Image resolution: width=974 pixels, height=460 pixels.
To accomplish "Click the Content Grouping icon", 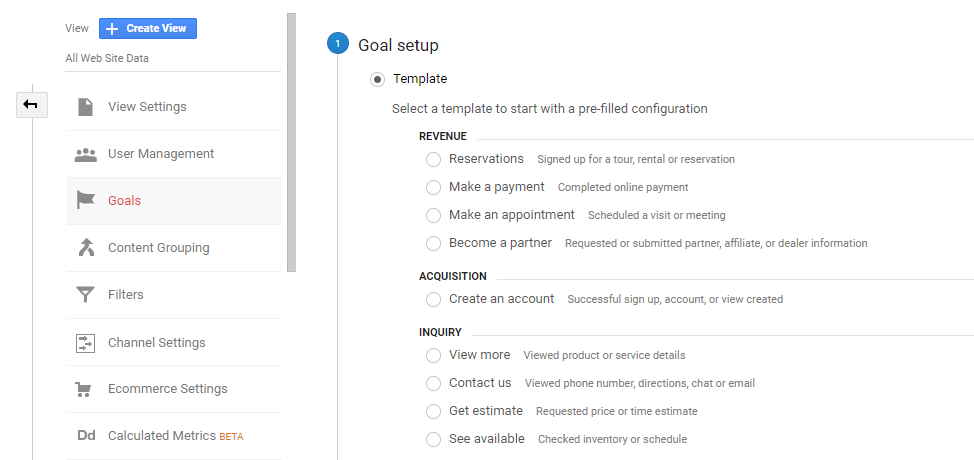I will pos(86,248).
